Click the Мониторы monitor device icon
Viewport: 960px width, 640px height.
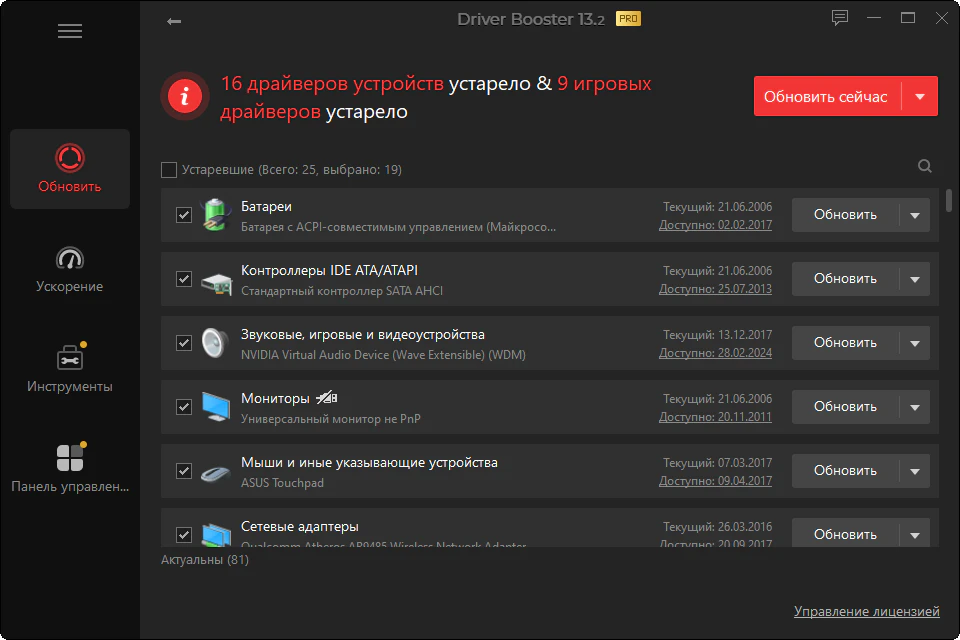point(216,407)
